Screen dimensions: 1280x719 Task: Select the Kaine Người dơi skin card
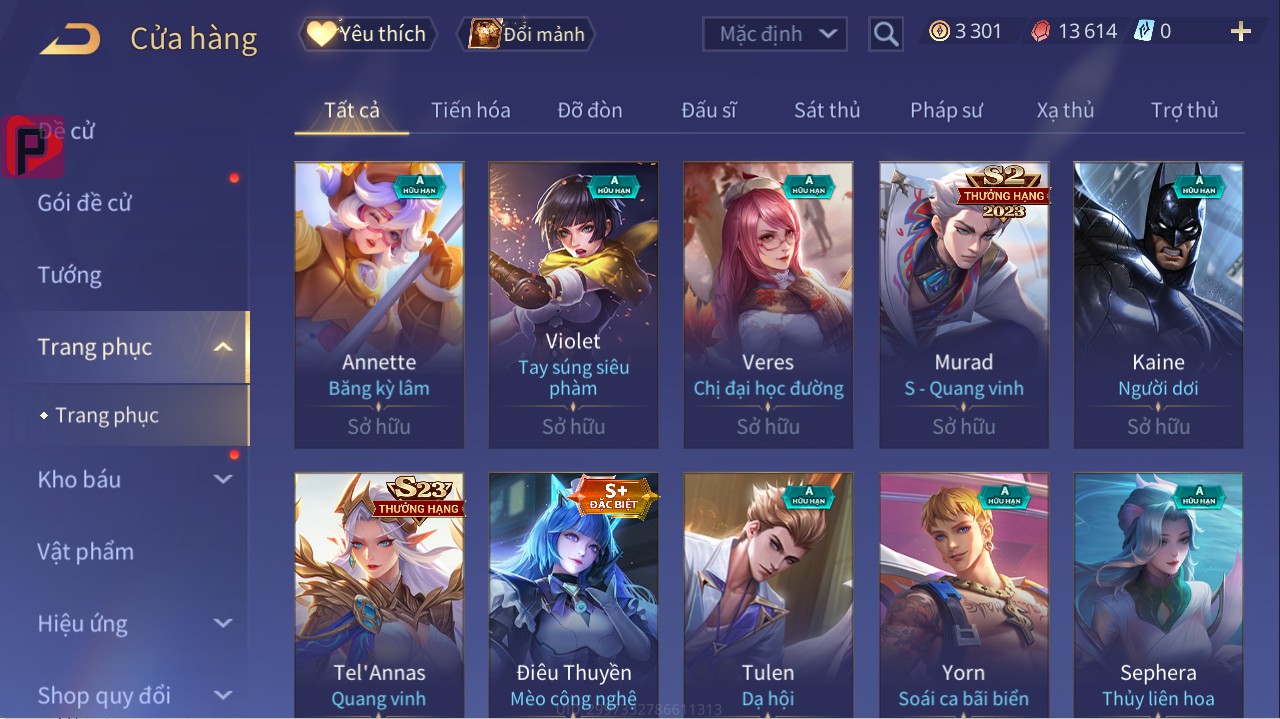(x=1158, y=305)
